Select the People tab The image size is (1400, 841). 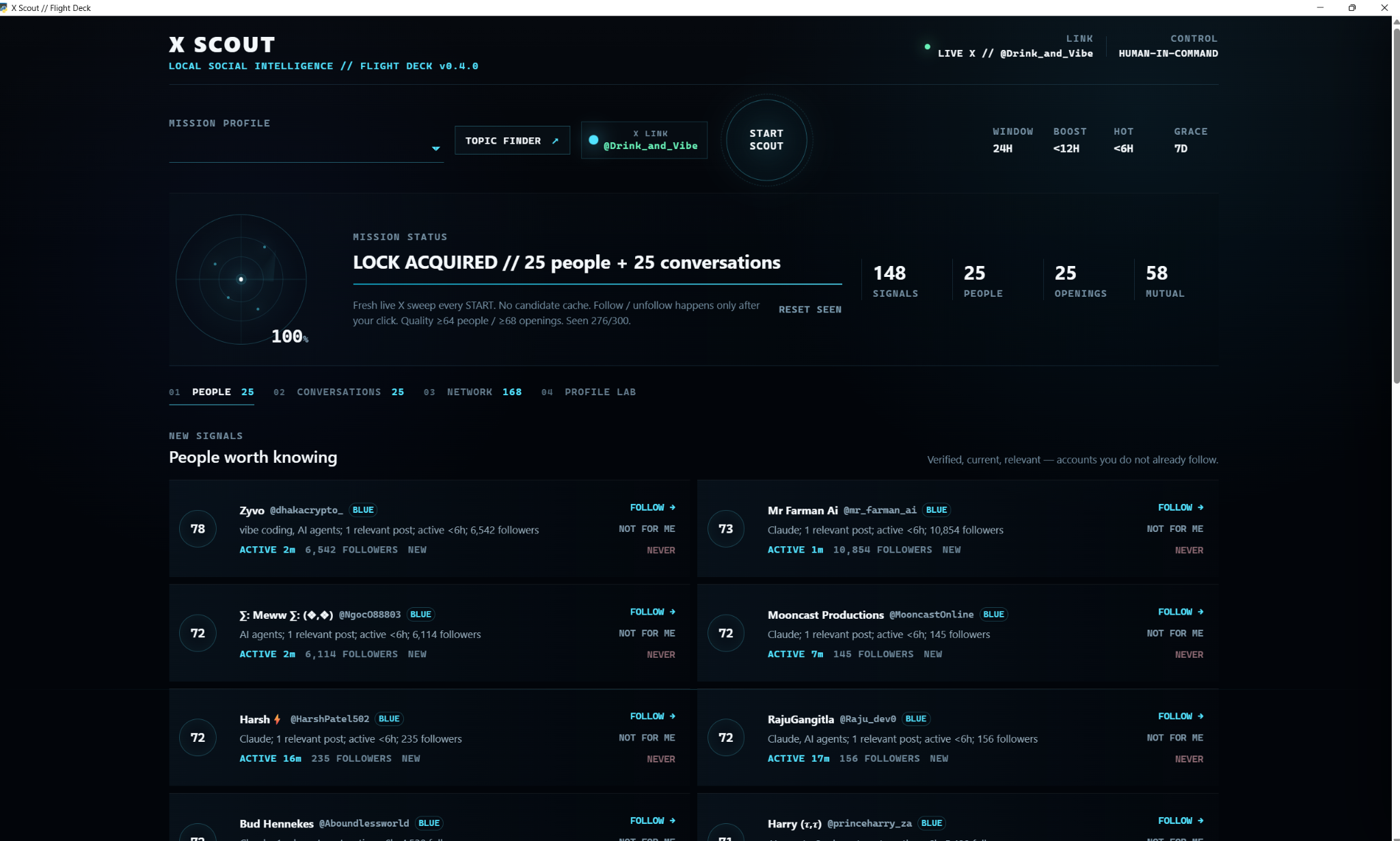[x=211, y=392]
